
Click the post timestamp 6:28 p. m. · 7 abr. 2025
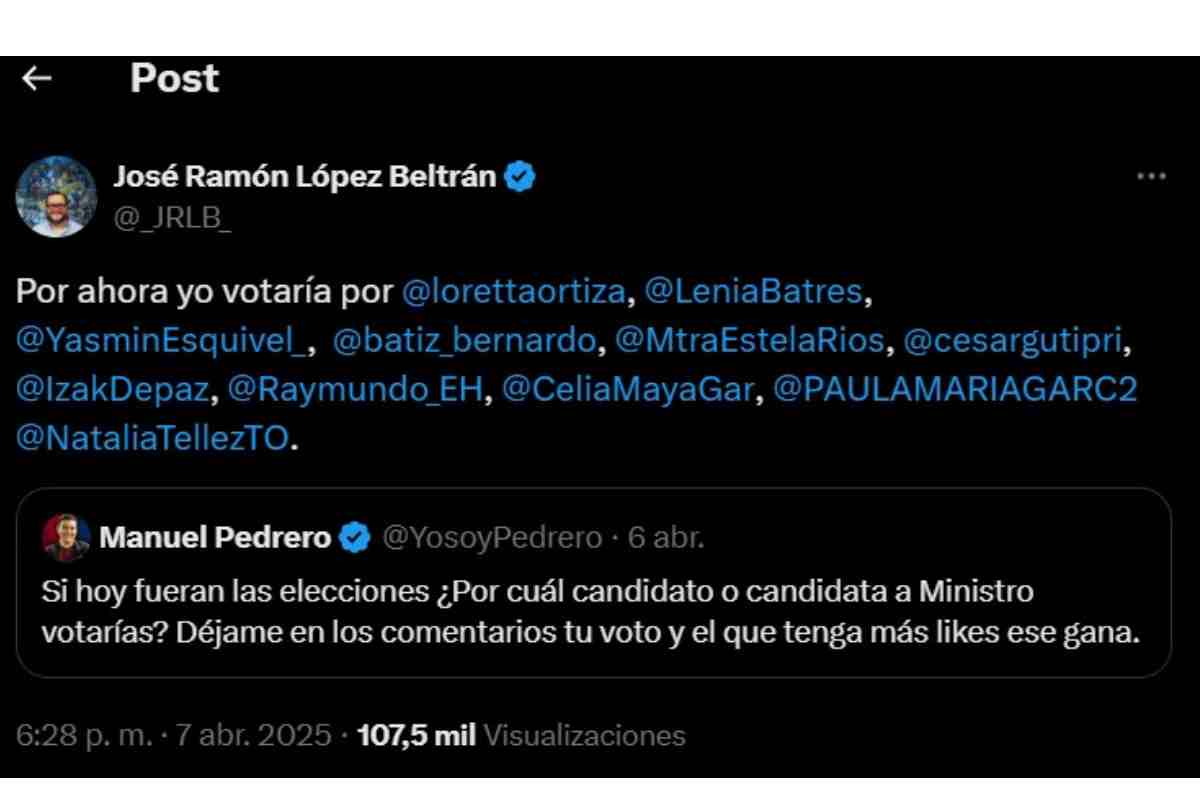click(x=173, y=736)
